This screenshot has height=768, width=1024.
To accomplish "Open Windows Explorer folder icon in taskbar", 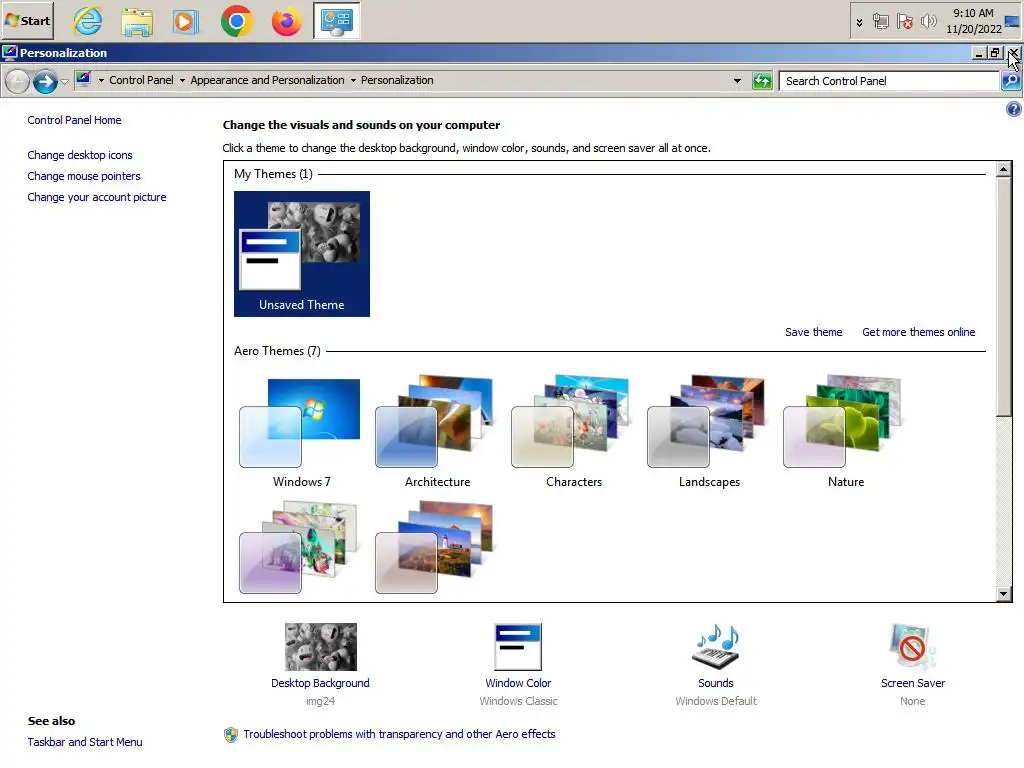I will (x=137, y=21).
